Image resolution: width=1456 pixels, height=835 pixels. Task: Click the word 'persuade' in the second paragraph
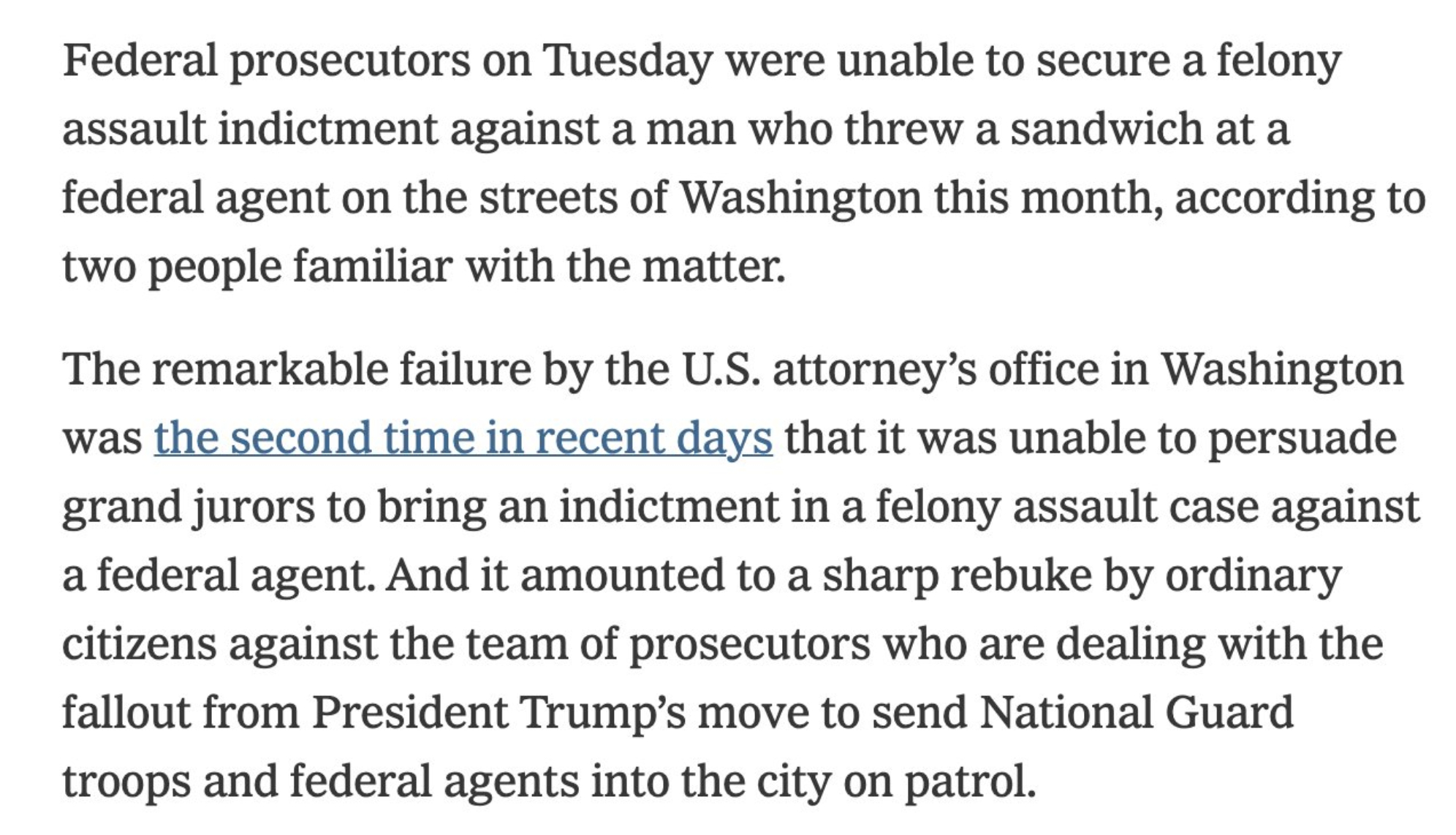pyautogui.click(x=1302, y=438)
